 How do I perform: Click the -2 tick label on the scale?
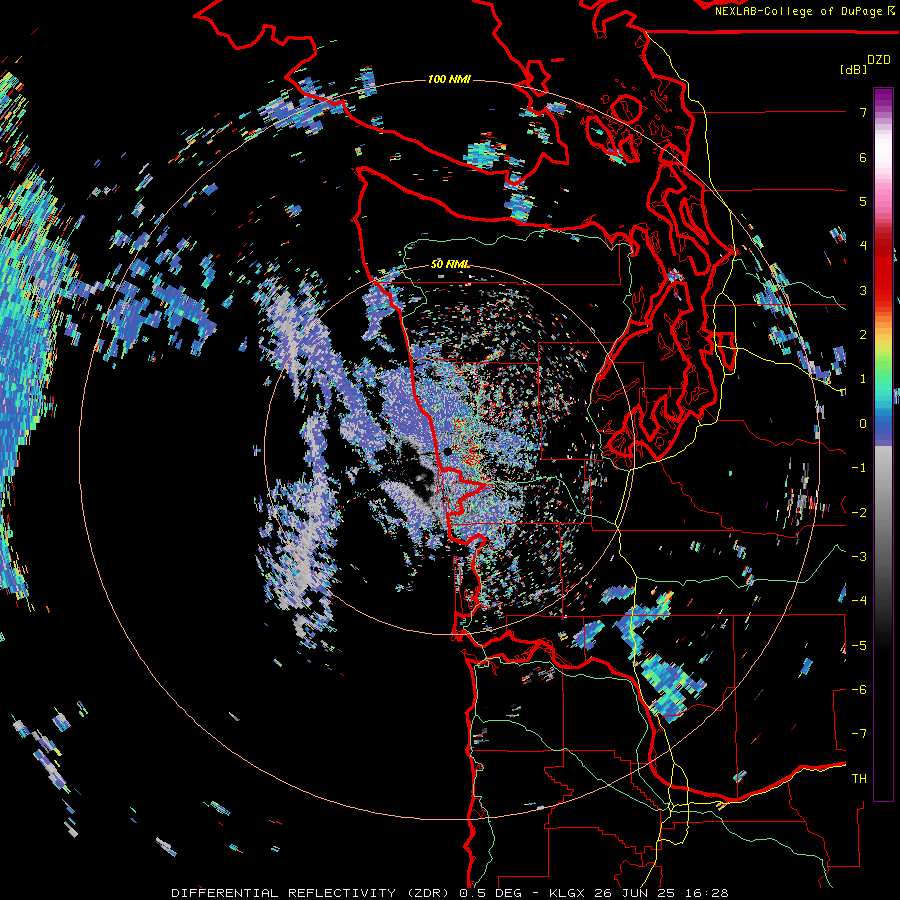pos(859,513)
